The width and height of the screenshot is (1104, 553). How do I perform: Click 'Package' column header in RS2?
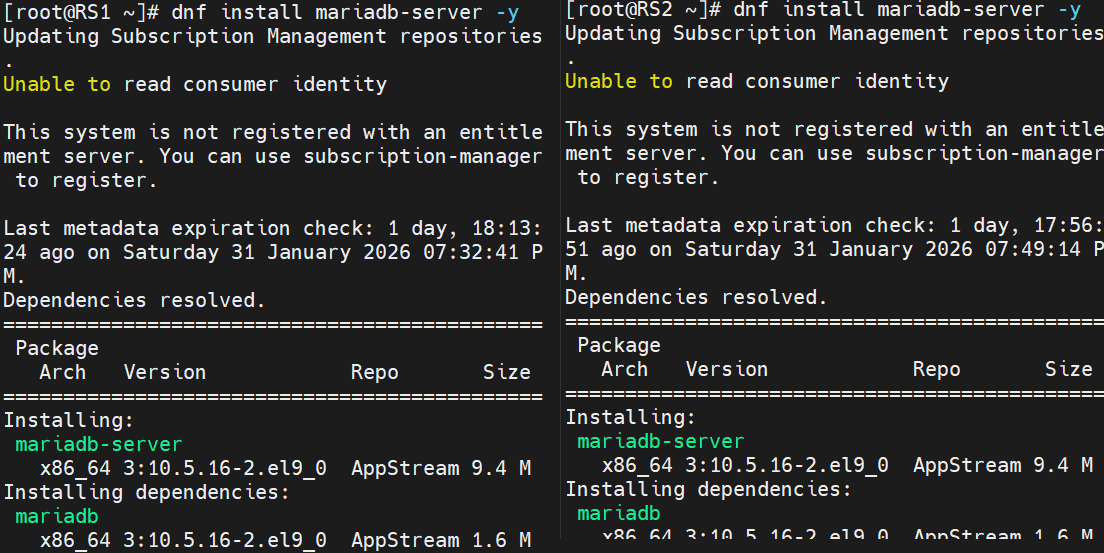619,344
